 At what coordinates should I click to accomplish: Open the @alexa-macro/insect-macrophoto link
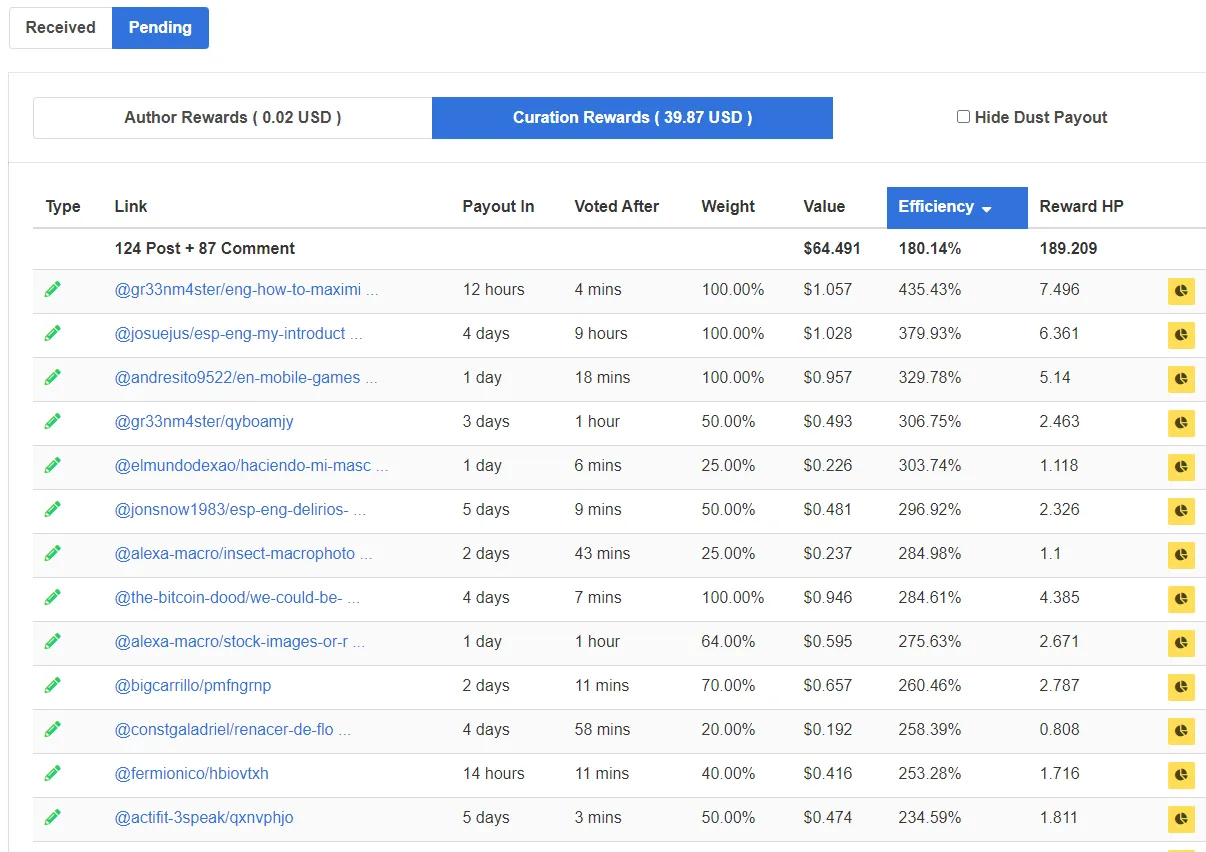pos(243,553)
